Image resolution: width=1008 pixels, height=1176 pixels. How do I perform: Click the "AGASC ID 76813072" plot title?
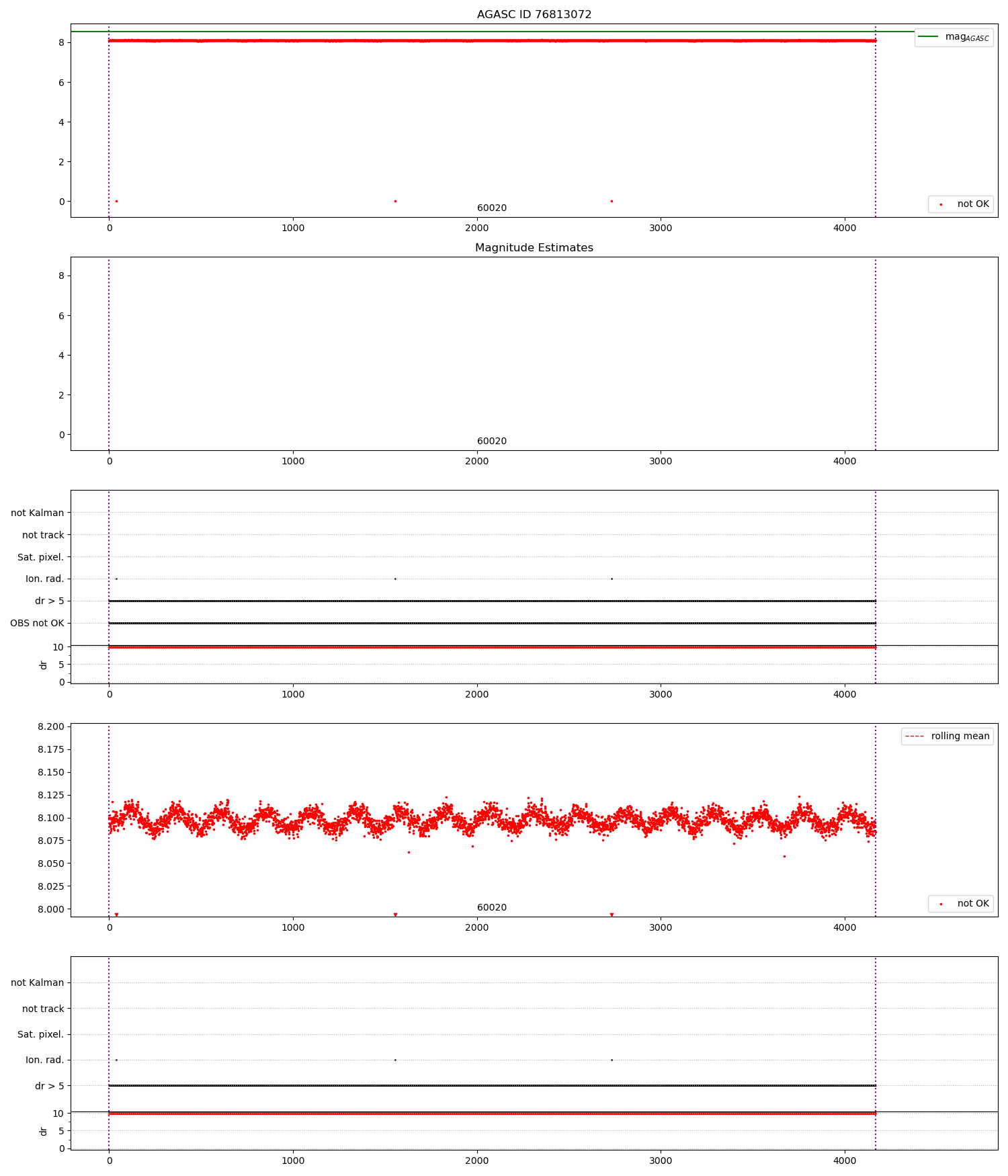534,15
